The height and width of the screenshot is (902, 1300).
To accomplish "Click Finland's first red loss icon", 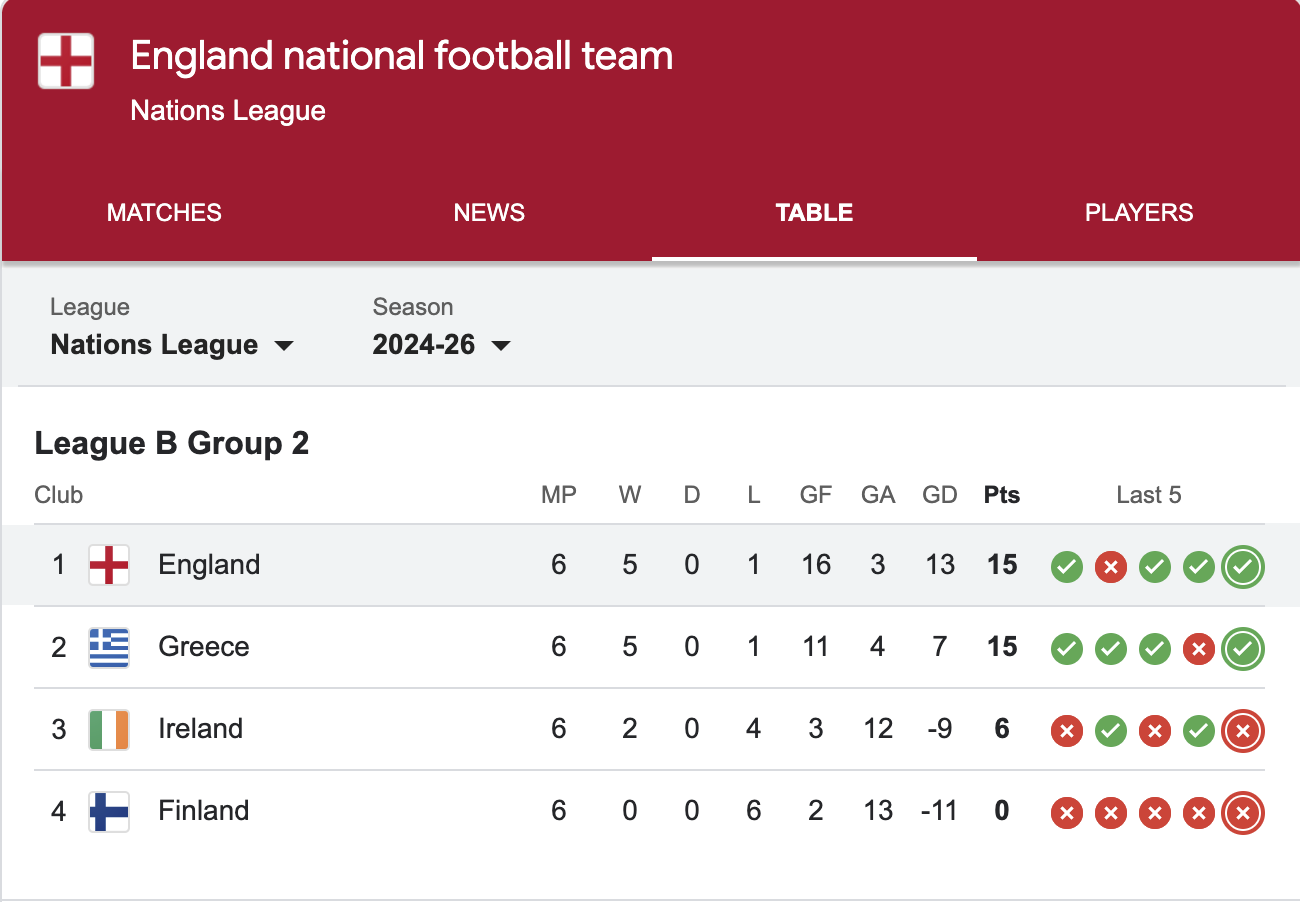I will [1066, 813].
